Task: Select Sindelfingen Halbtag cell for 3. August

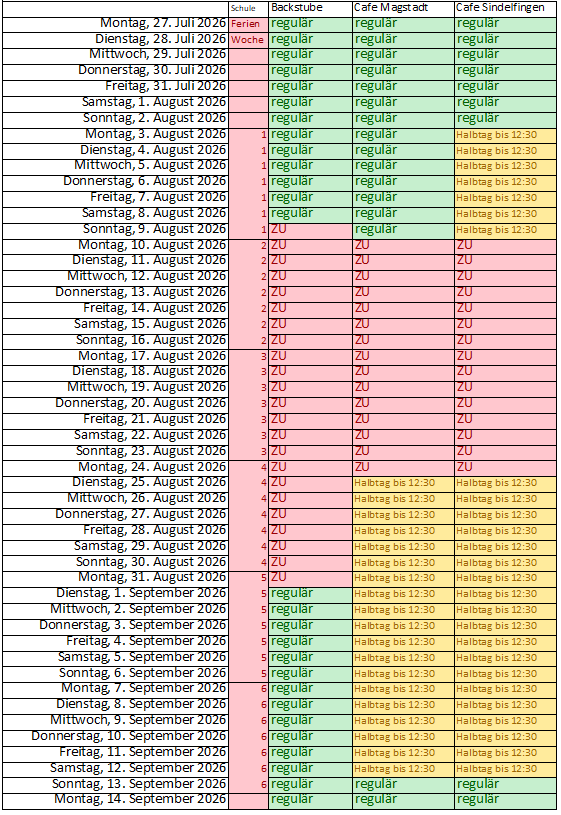Action: (505, 135)
